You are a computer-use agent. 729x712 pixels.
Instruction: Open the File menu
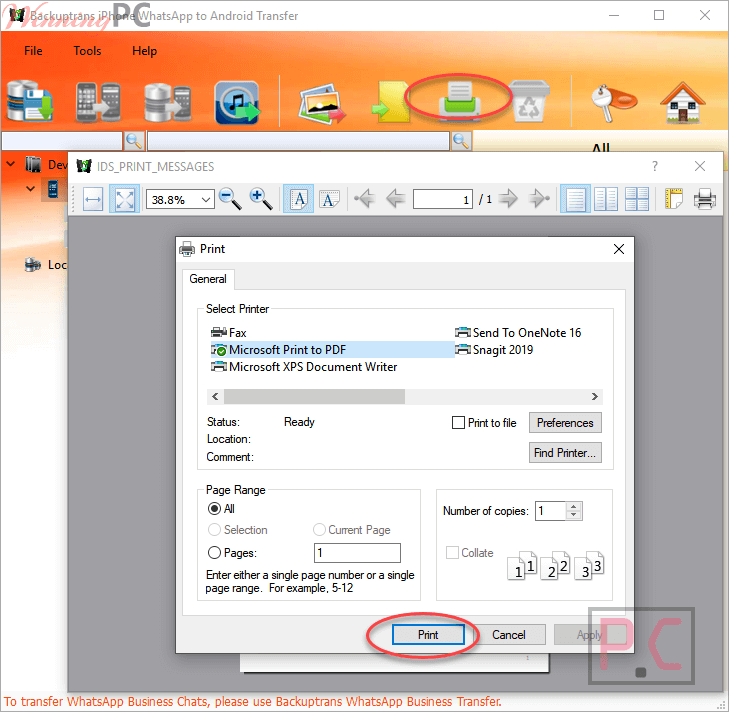click(x=33, y=51)
